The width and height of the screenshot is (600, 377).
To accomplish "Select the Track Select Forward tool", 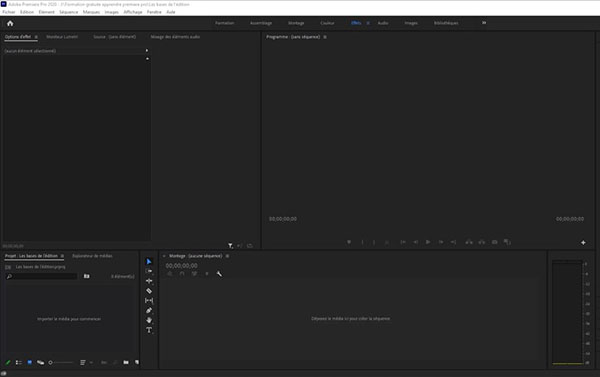I will tap(149, 271).
